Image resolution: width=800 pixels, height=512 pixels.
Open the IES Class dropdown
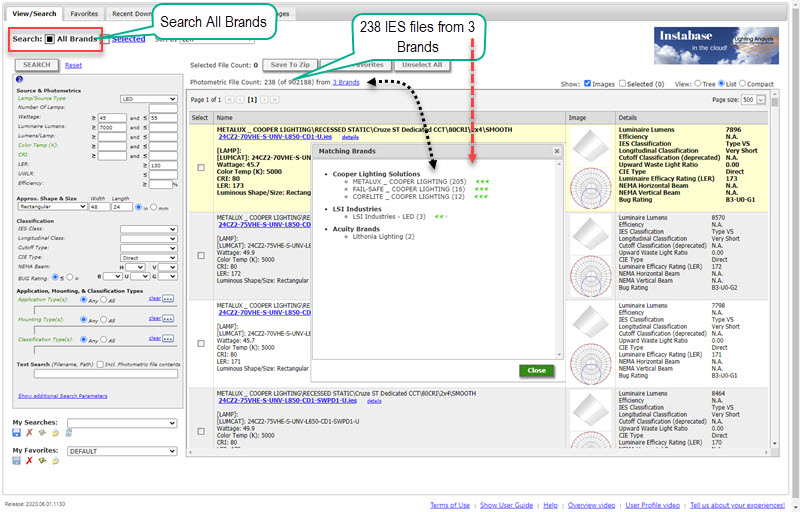tap(148, 229)
